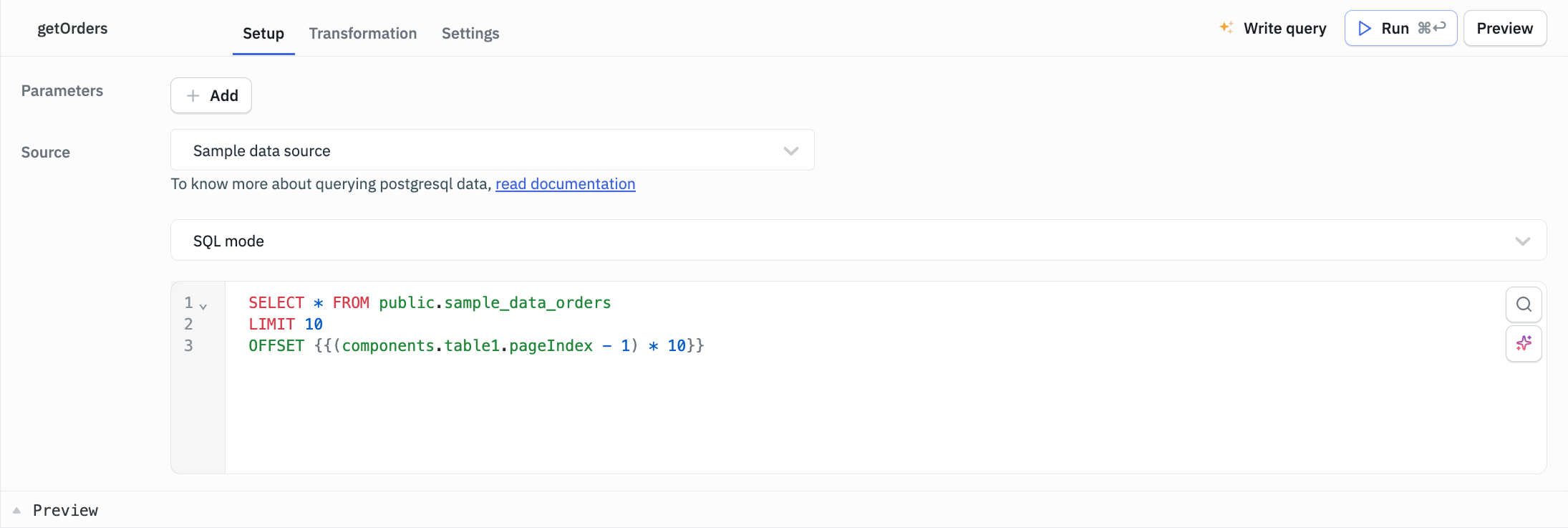This screenshot has width=1568, height=528.
Task: Click the Preview button at top right
Action: (x=1505, y=28)
